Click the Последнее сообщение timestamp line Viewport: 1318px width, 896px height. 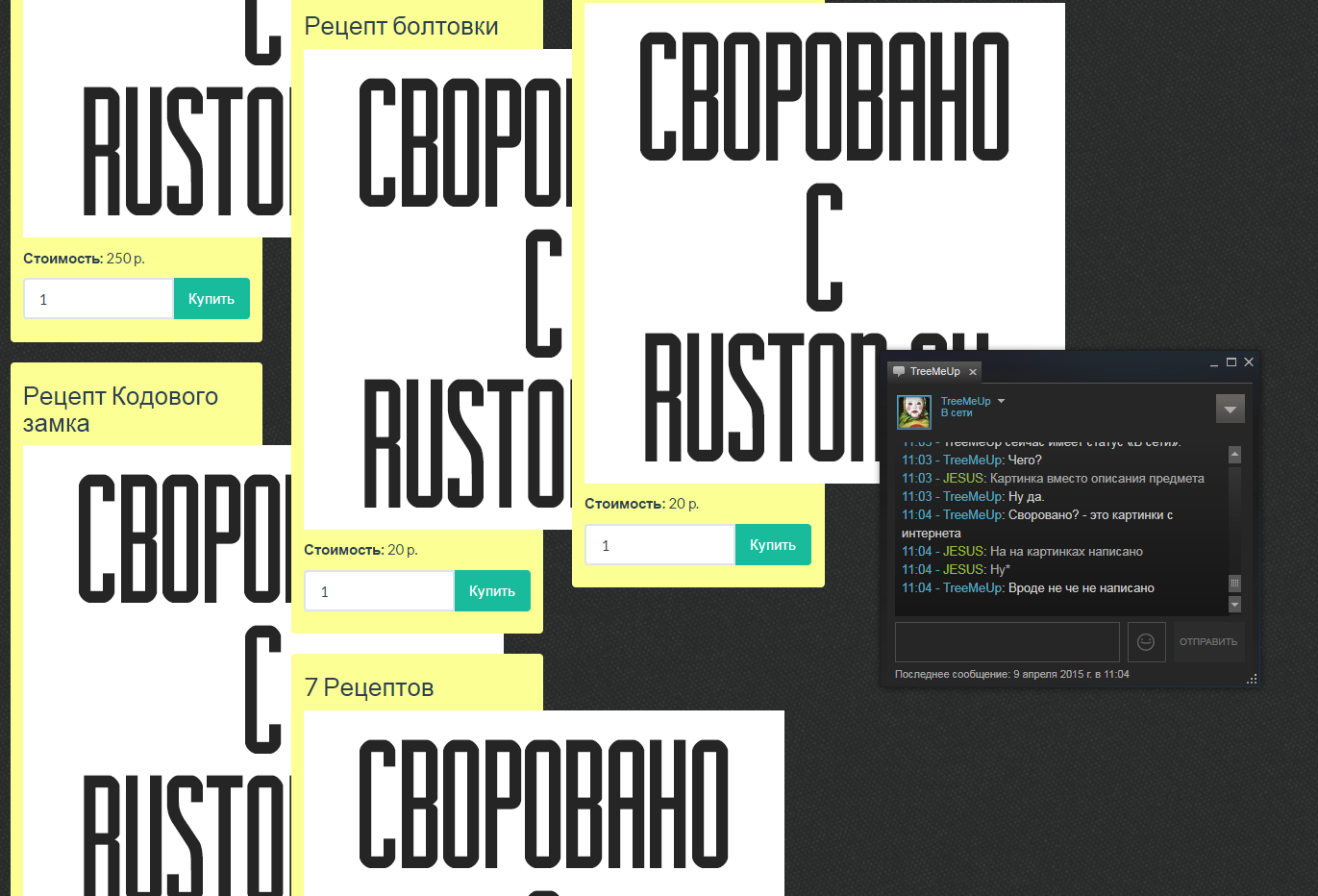click(x=1012, y=675)
